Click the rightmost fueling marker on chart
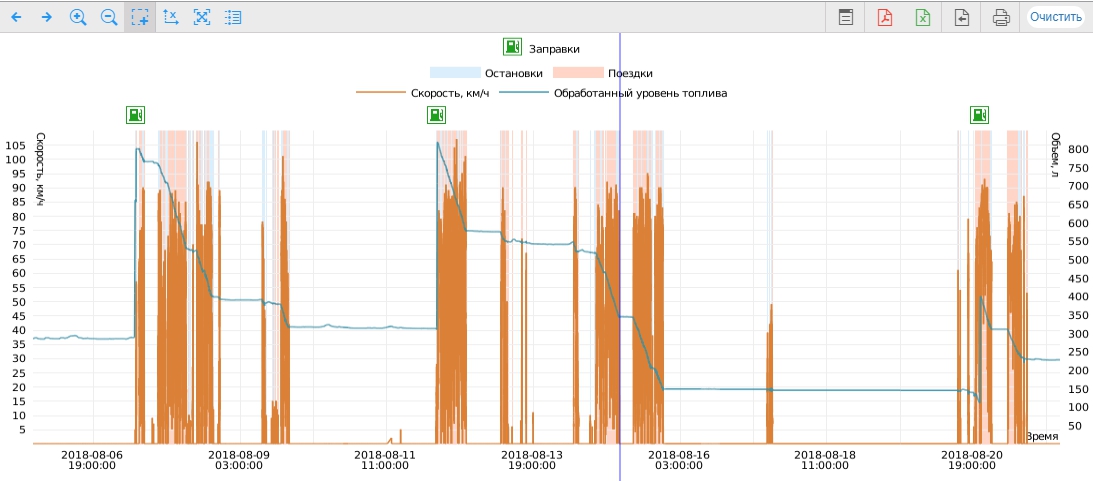This screenshot has height=481, width=1093. point(979,115)
